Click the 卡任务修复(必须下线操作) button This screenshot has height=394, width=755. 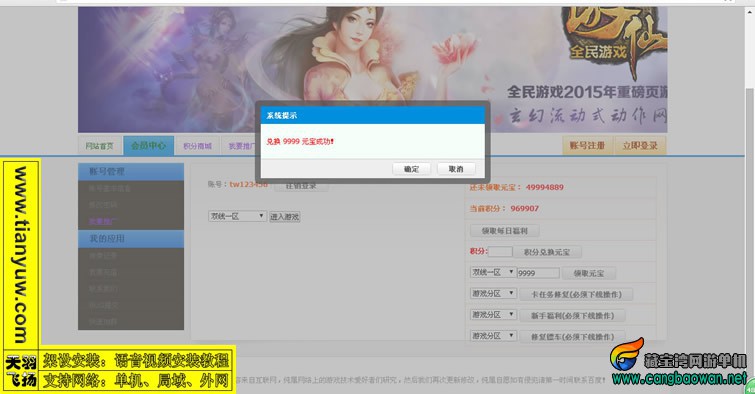[x=576, y=294]
